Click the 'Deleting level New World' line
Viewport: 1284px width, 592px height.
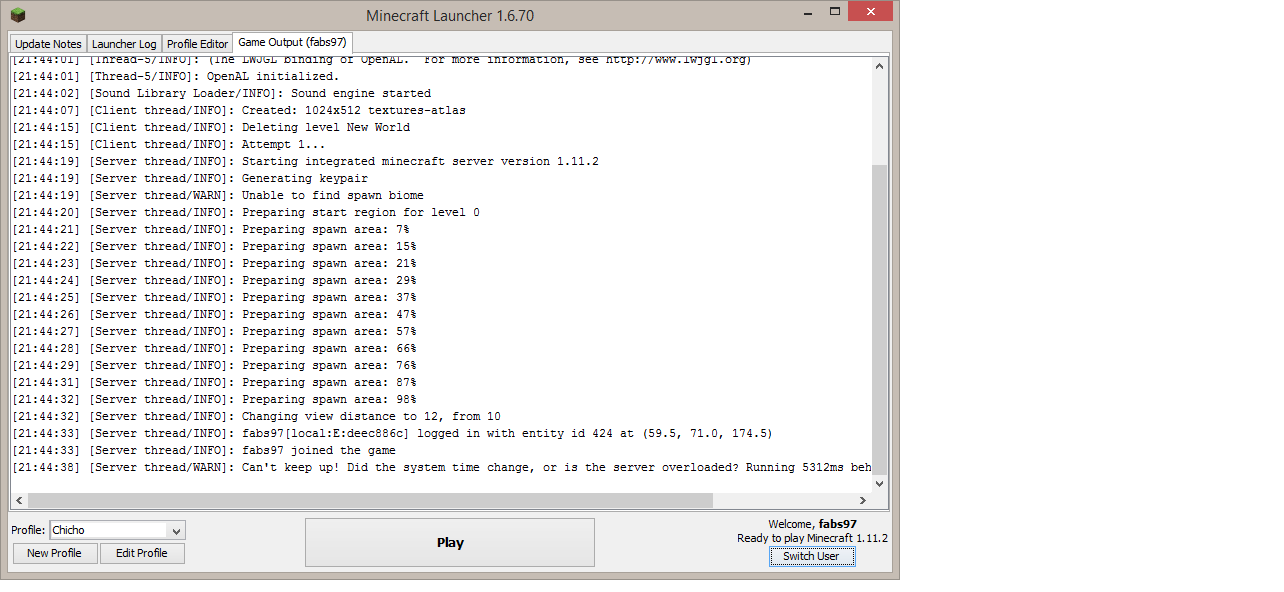tap(211, 127)
